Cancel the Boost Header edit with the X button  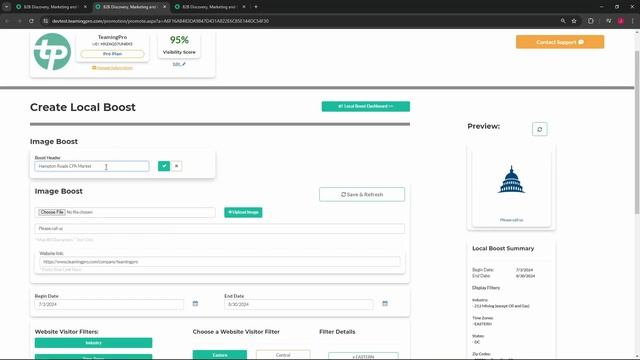(176, 166)
